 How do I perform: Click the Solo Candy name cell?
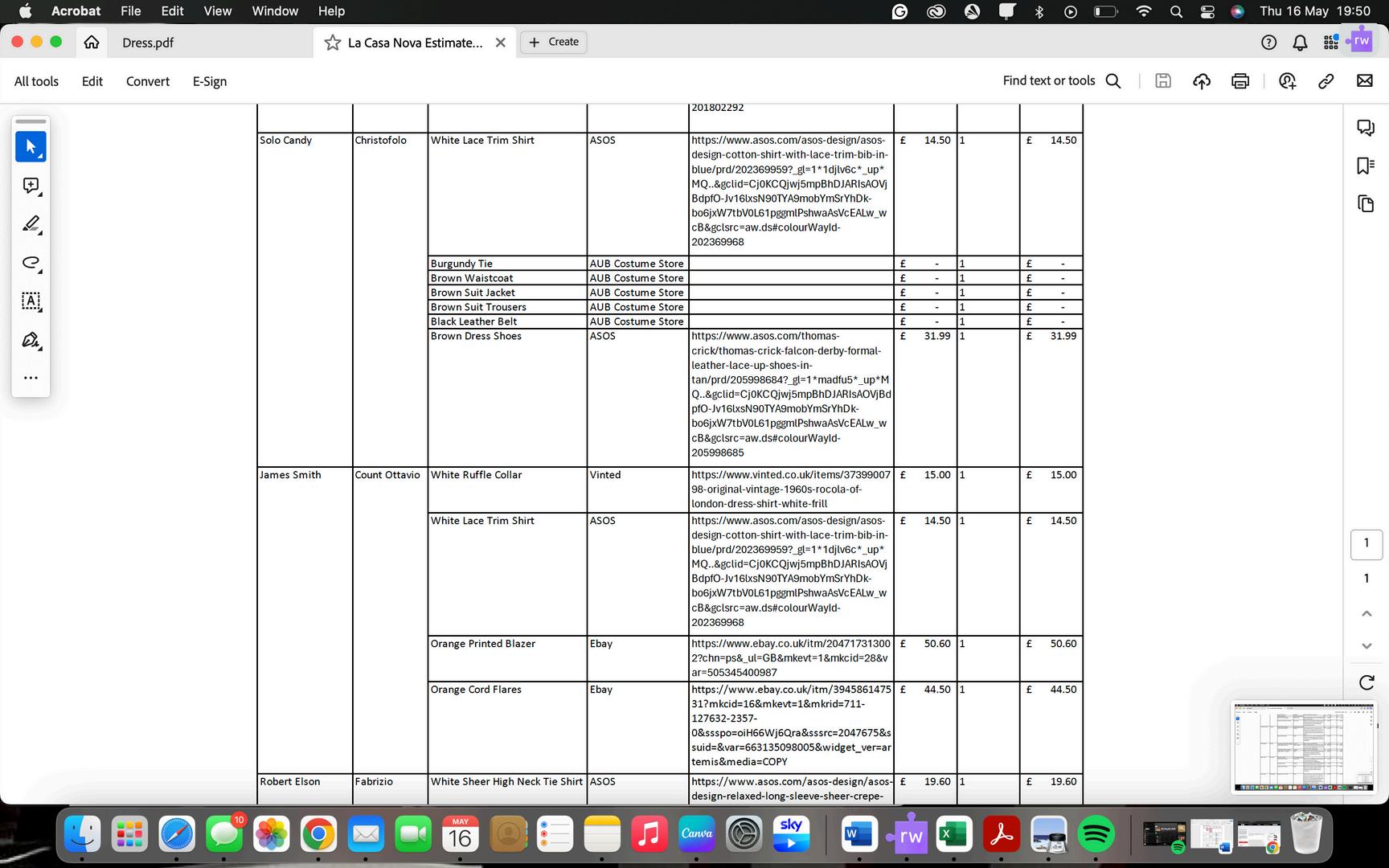click(x=305, y=300)
